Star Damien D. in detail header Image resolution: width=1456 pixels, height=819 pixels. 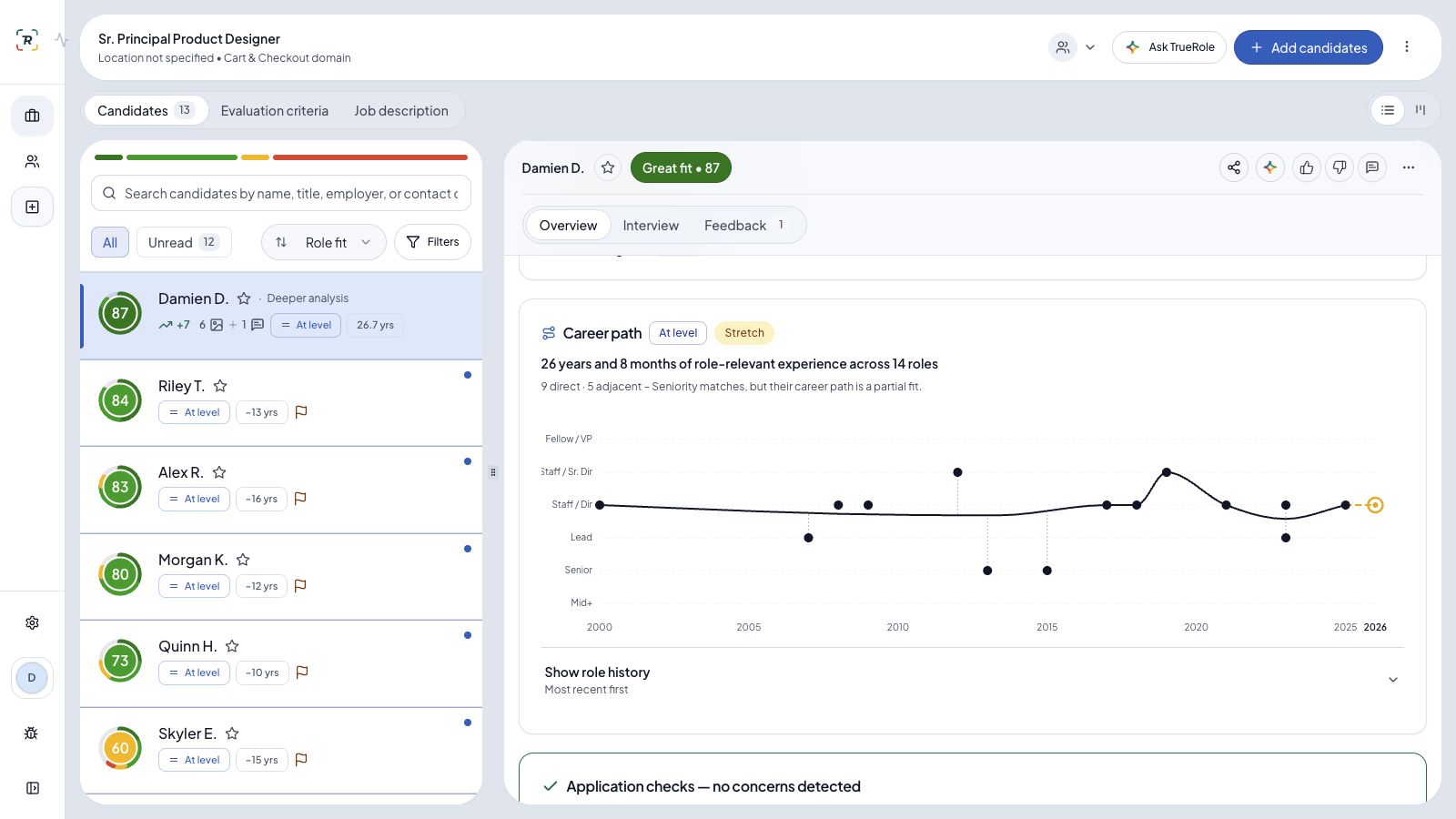click(608, 167)
